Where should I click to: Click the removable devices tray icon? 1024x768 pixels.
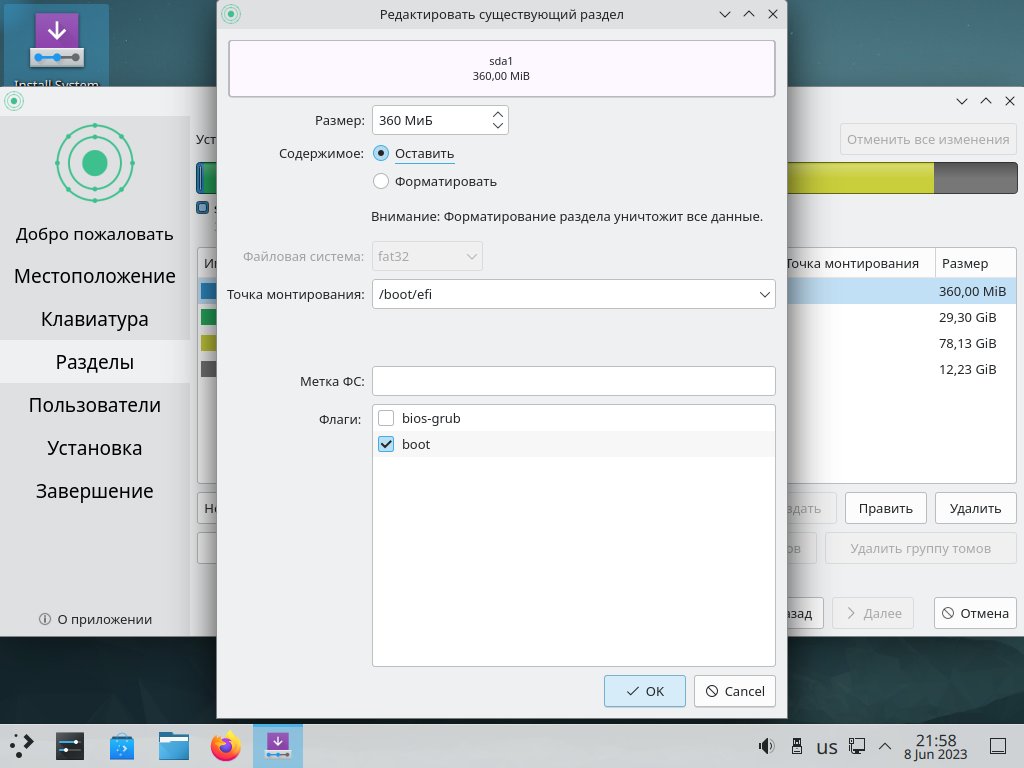pos(797,746)
